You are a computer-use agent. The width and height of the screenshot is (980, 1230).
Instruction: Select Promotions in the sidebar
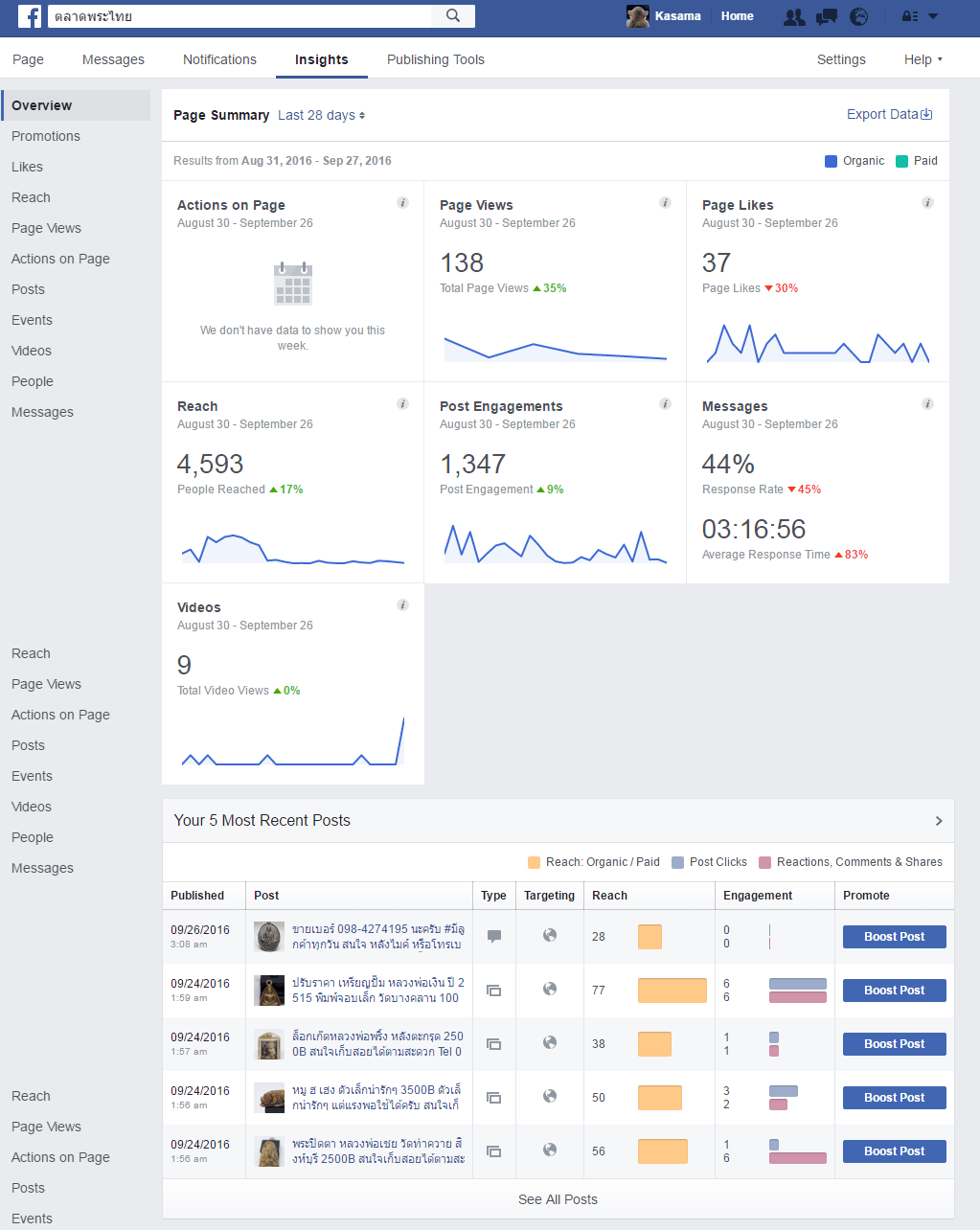click(x=46, y=136)
